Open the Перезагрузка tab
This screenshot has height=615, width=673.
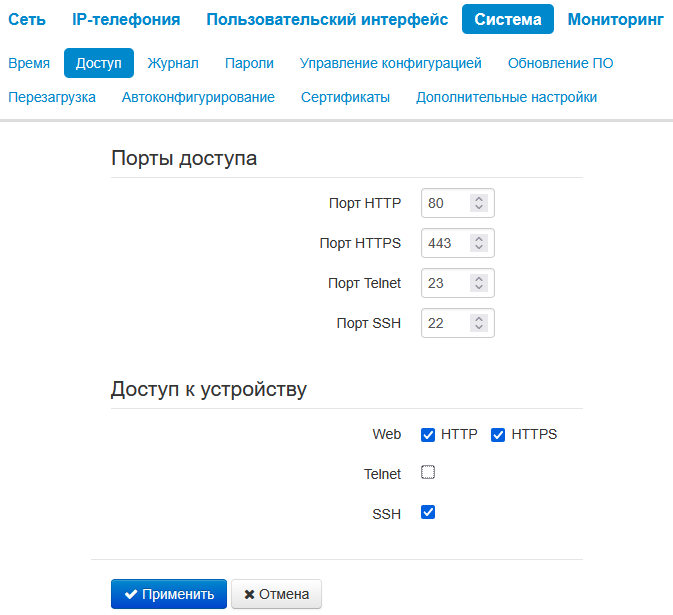tap(52, 97)
